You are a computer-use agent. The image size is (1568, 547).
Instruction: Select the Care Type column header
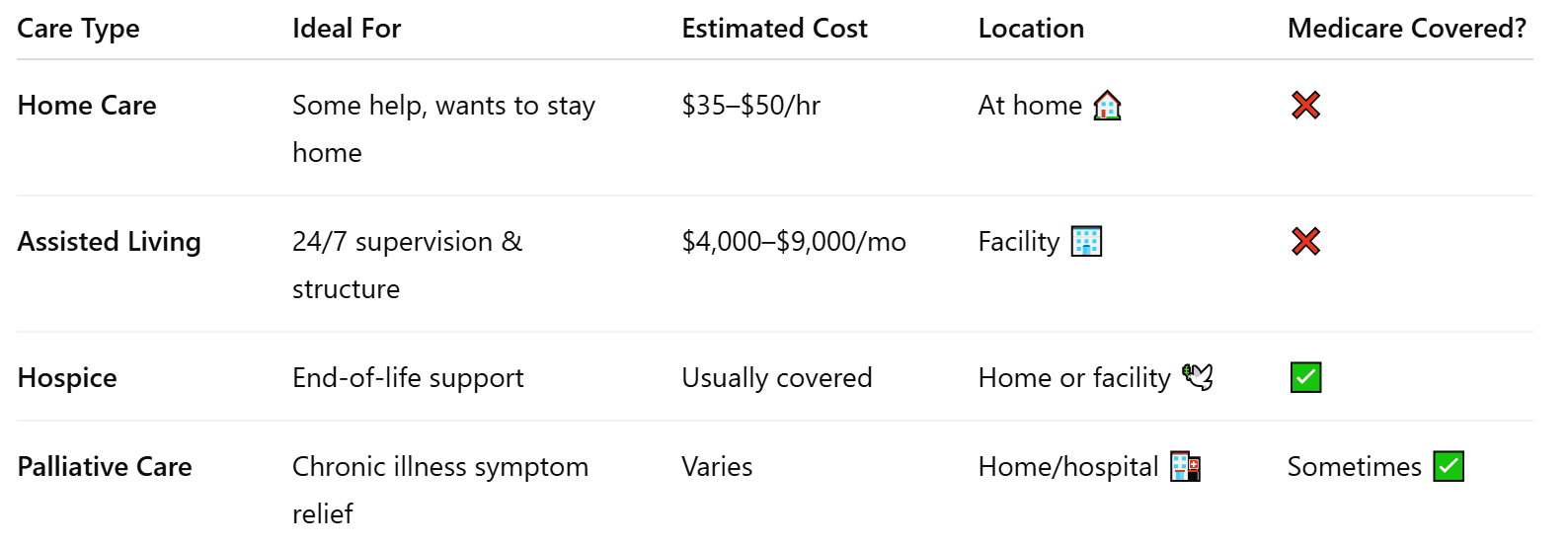[x=78, y=29]
